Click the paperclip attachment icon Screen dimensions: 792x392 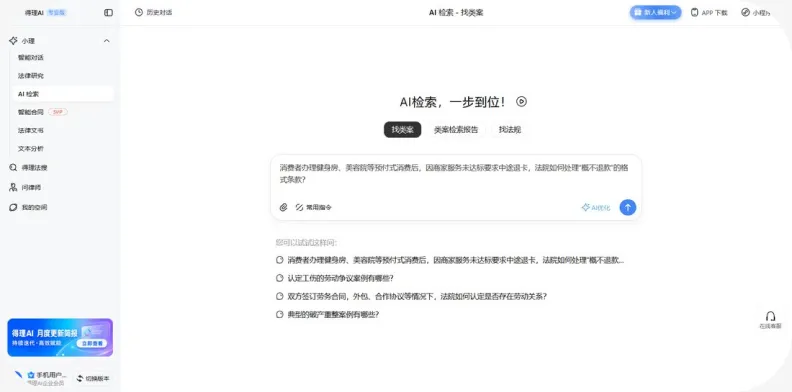click(x=283, y=207)
